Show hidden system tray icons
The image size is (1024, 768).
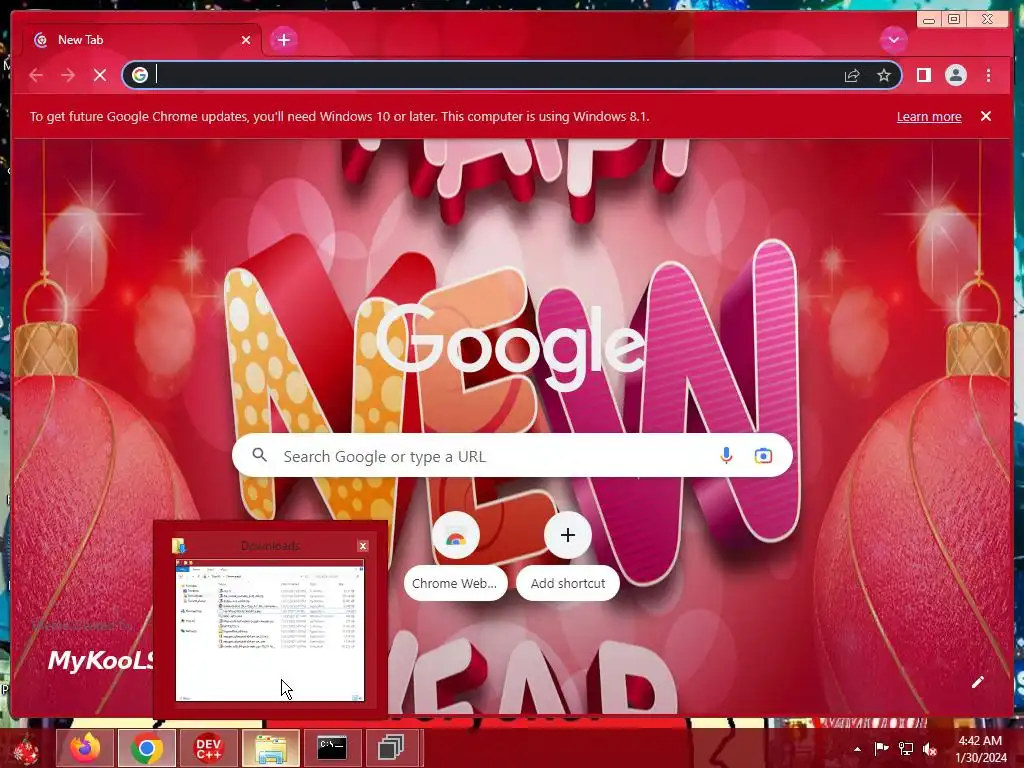[857, 749]
